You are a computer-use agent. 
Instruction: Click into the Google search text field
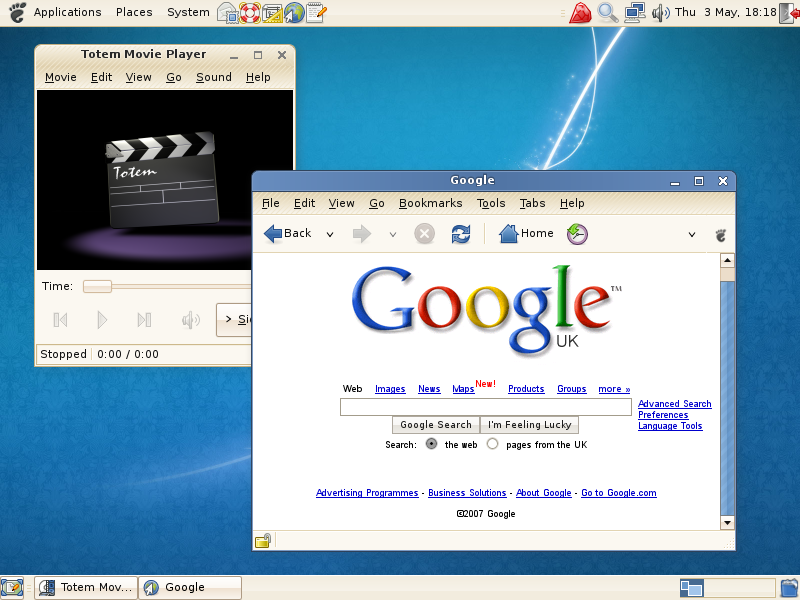pyautogui.click(x=486, y=407)
